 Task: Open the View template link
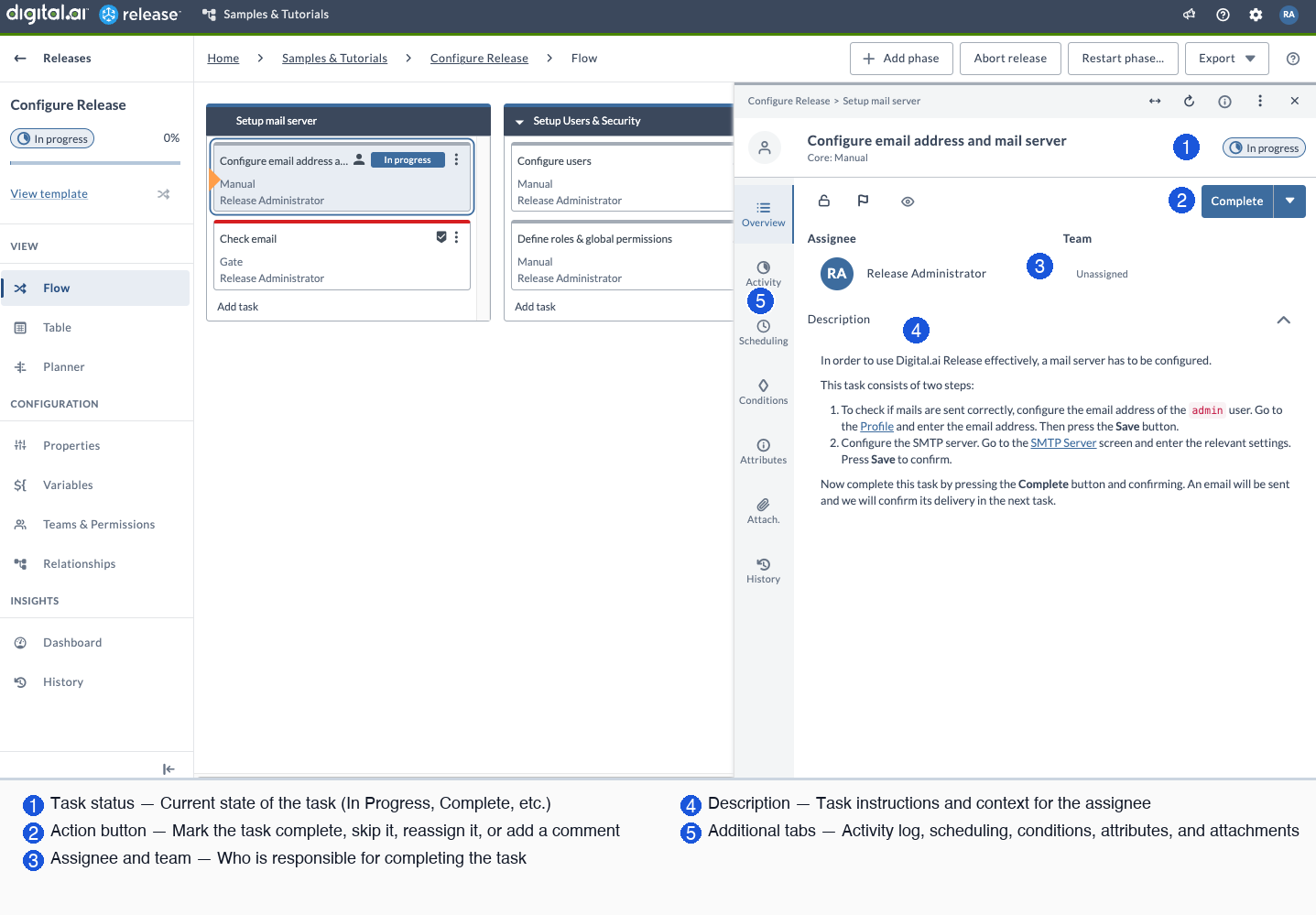click(49, 194)
